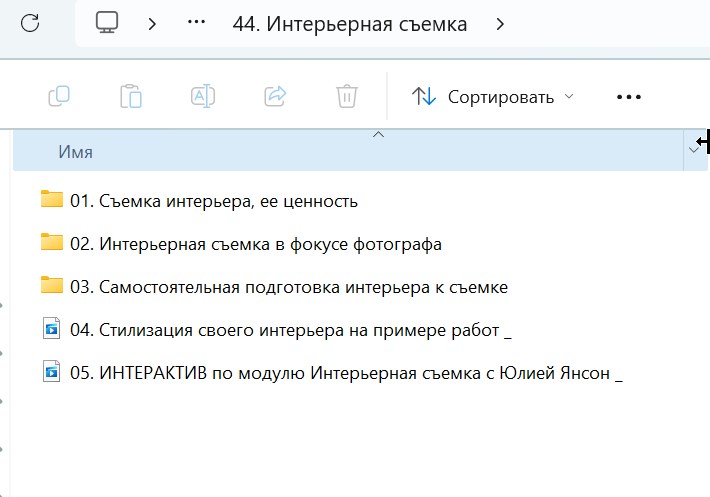This screenshot has height=497, width=710.
Task: Click the Share toolbar icon
Action: (x=275, y=96)
